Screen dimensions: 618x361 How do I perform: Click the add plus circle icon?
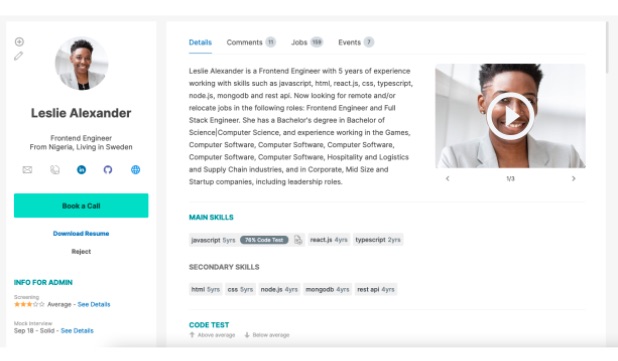(19, 42)
